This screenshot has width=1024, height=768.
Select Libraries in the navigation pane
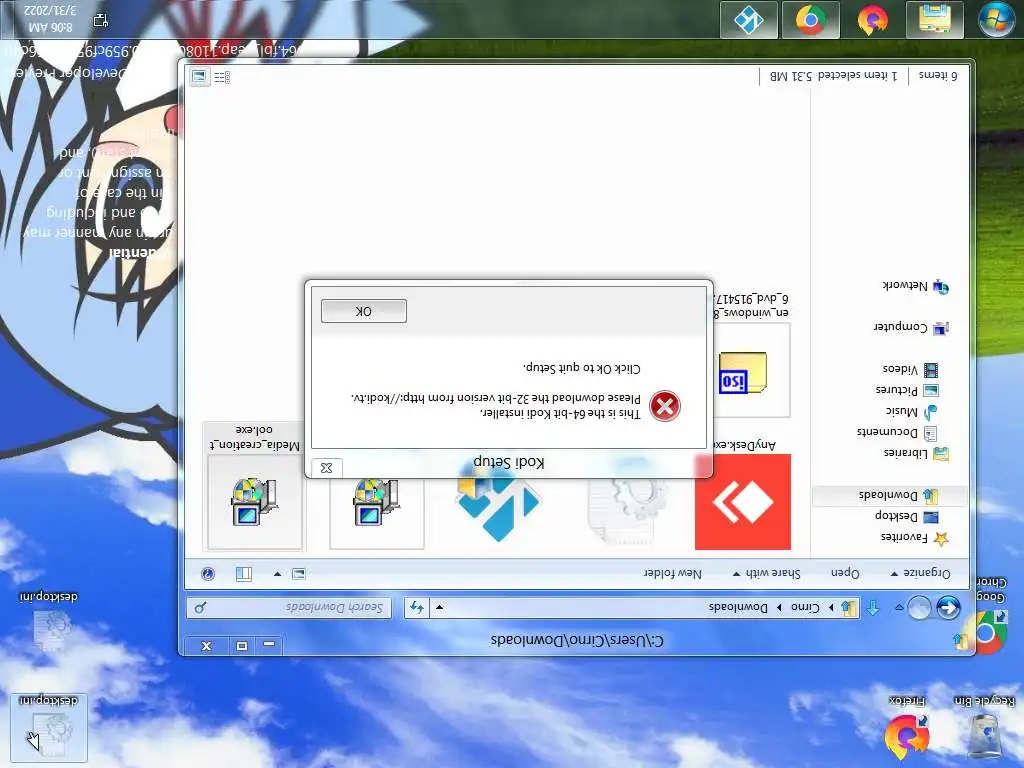(916, 453)
